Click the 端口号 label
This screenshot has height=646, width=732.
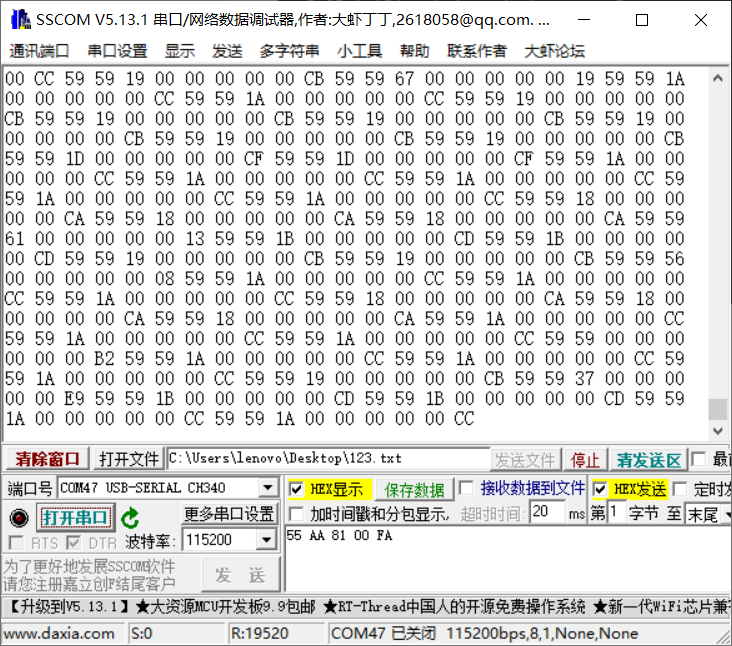coord(30,489)
